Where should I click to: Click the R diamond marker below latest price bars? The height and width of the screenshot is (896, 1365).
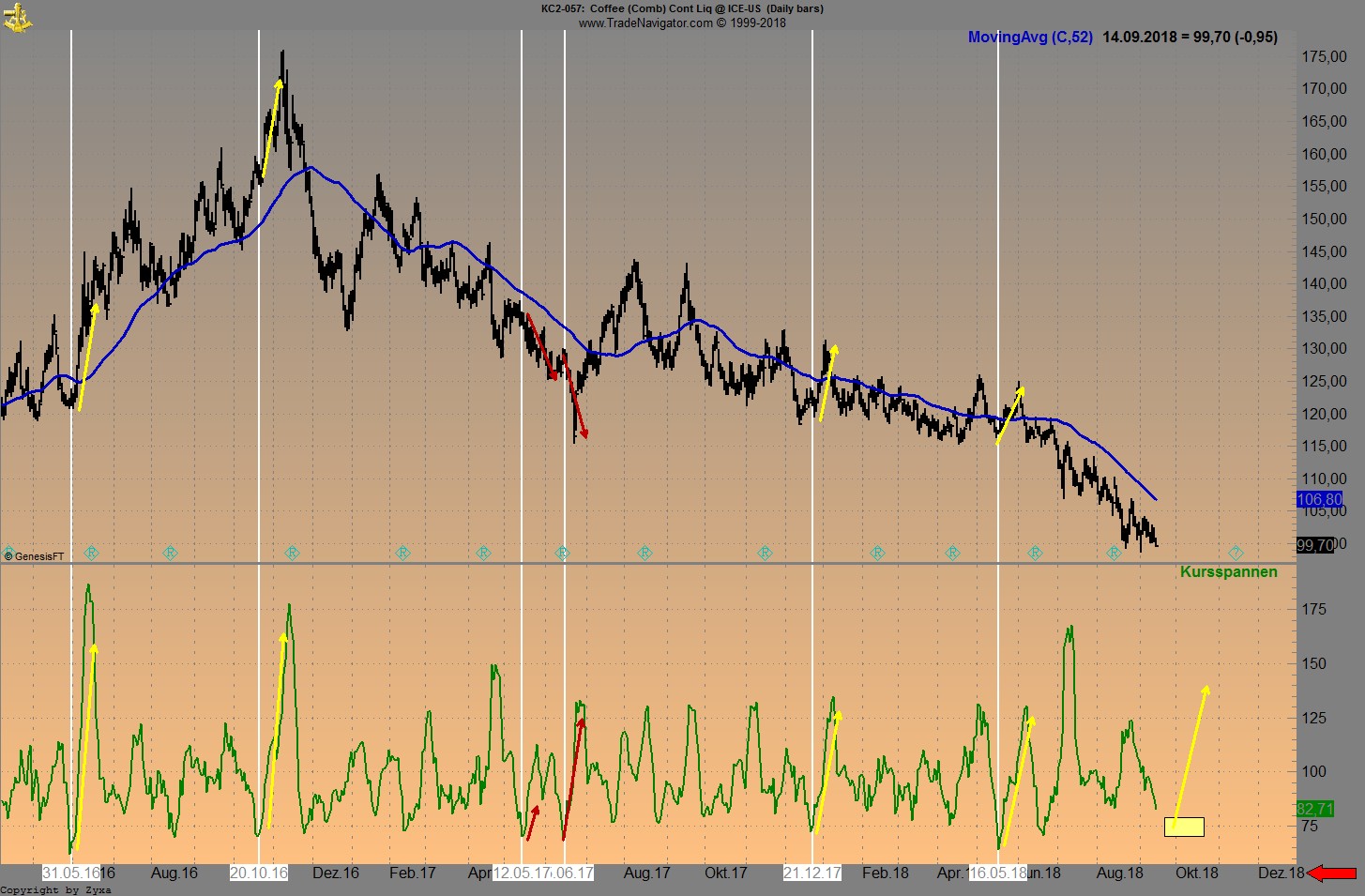click(1114, 554)
